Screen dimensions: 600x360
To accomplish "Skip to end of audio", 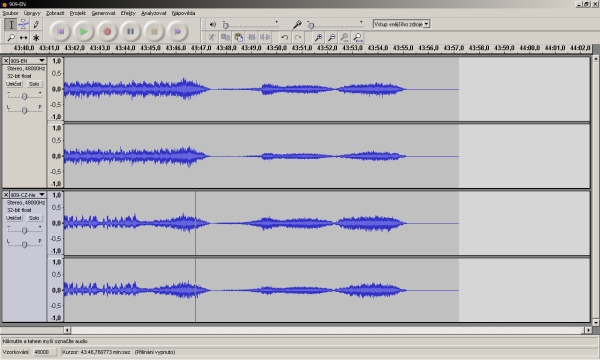I will click(178, 31).
